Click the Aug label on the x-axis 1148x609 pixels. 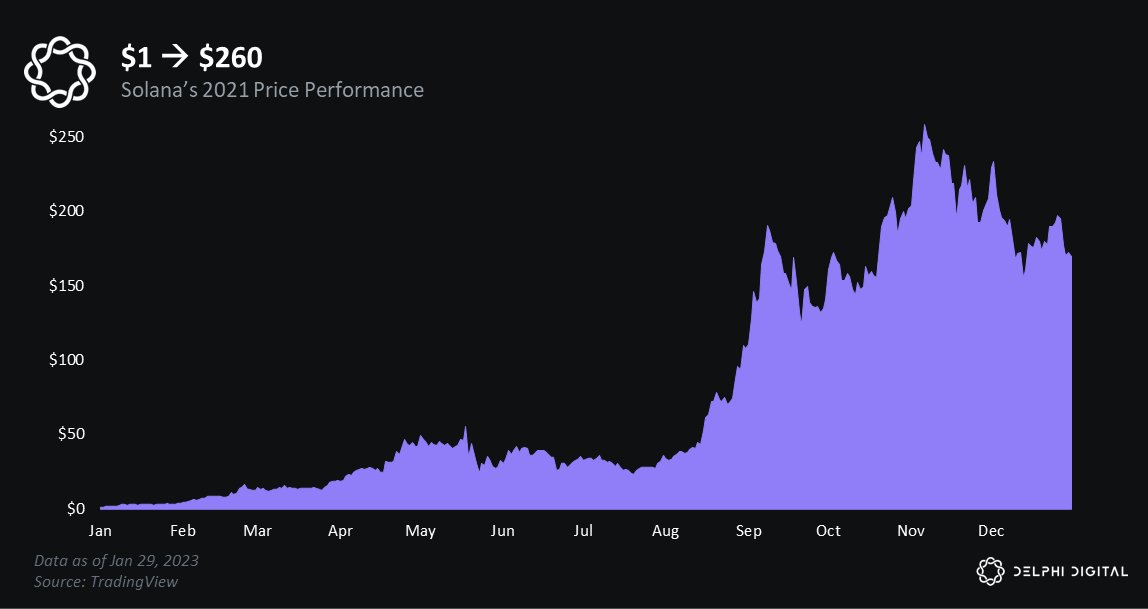[665, 531]
